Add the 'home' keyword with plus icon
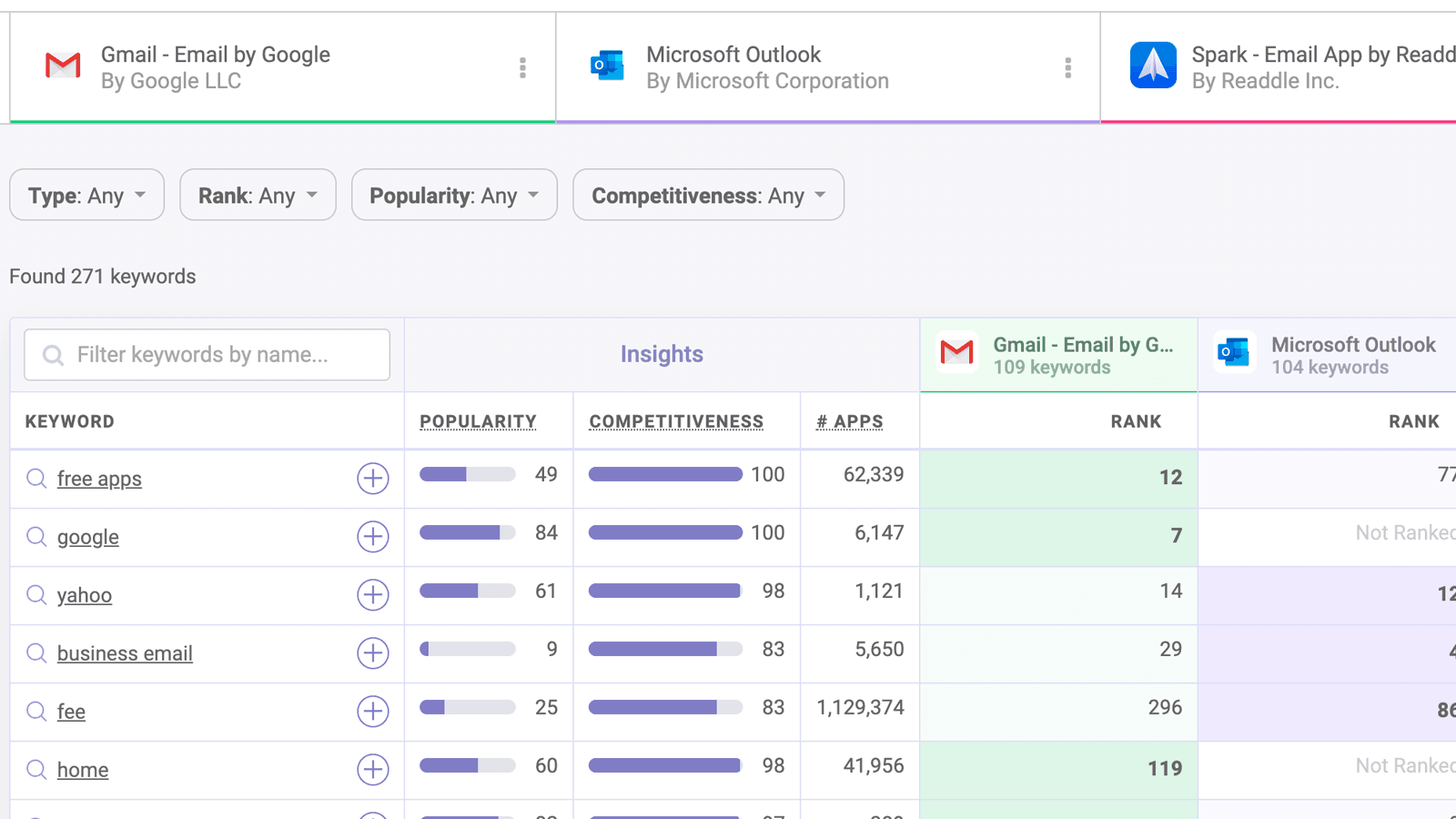 (373, 770)
